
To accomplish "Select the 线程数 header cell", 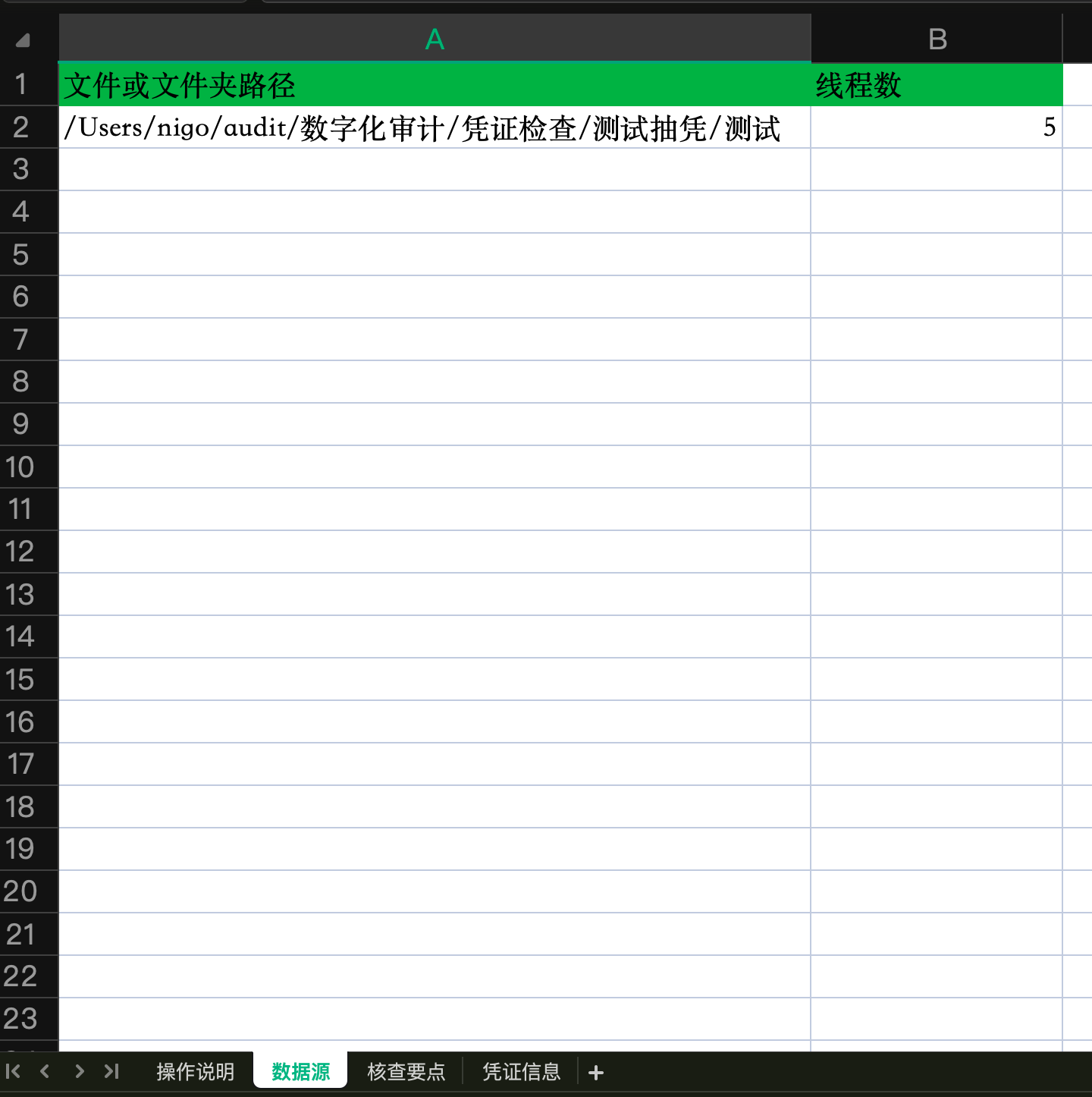I will (x=937, y=85).
